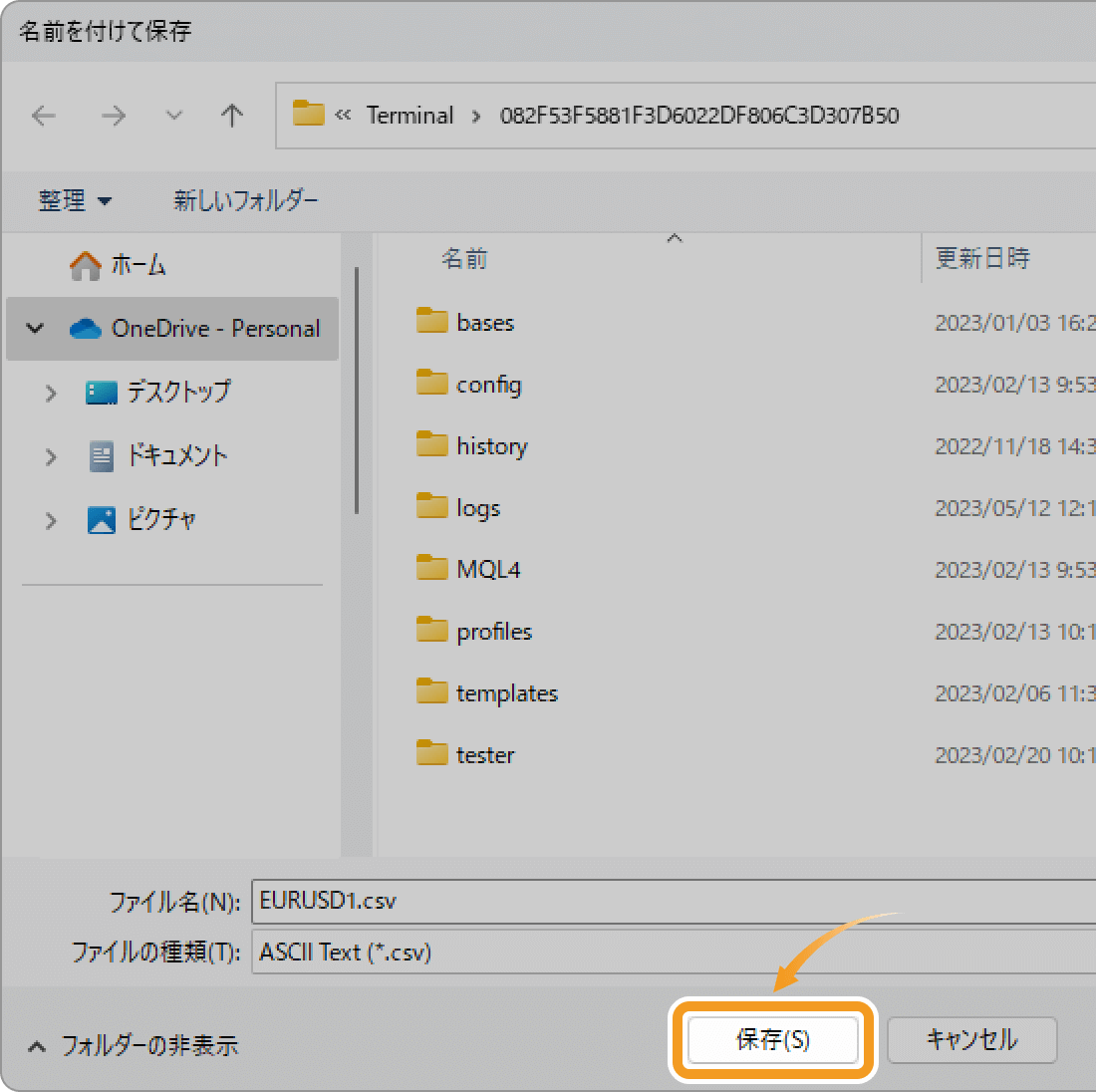Select the templates folder

pos(507,693)
